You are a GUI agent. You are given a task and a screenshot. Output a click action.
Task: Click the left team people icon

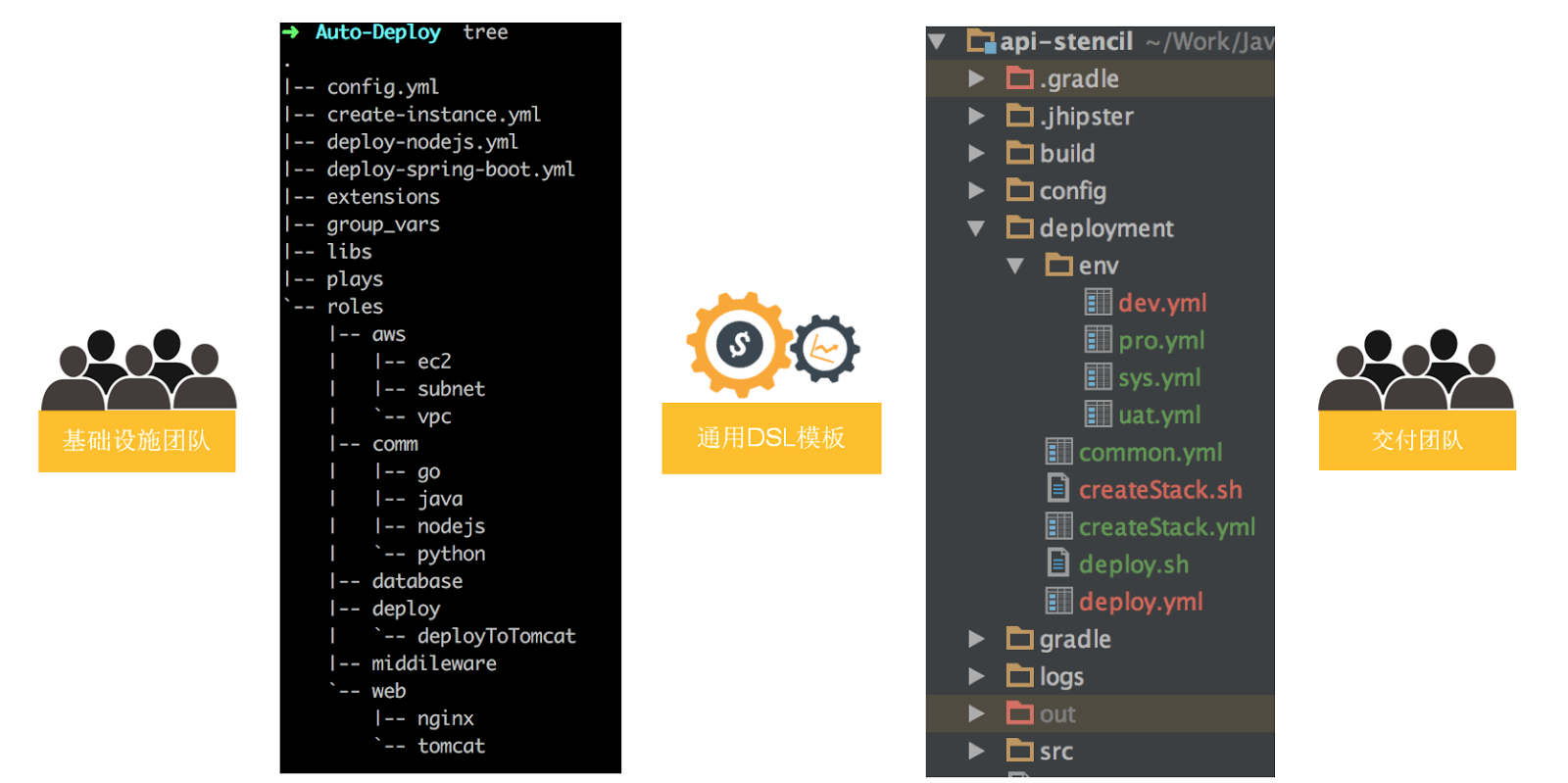tap(138, 369)
